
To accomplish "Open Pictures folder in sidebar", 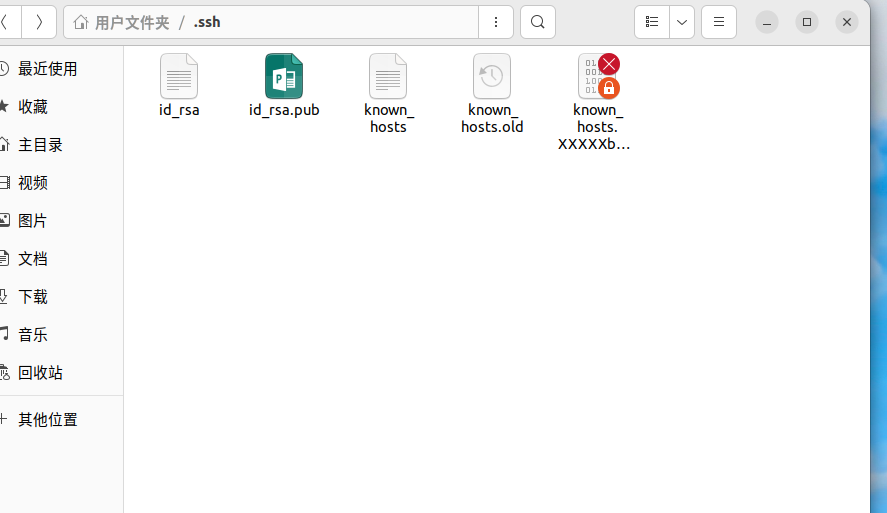I will click(x=33, y=221).
